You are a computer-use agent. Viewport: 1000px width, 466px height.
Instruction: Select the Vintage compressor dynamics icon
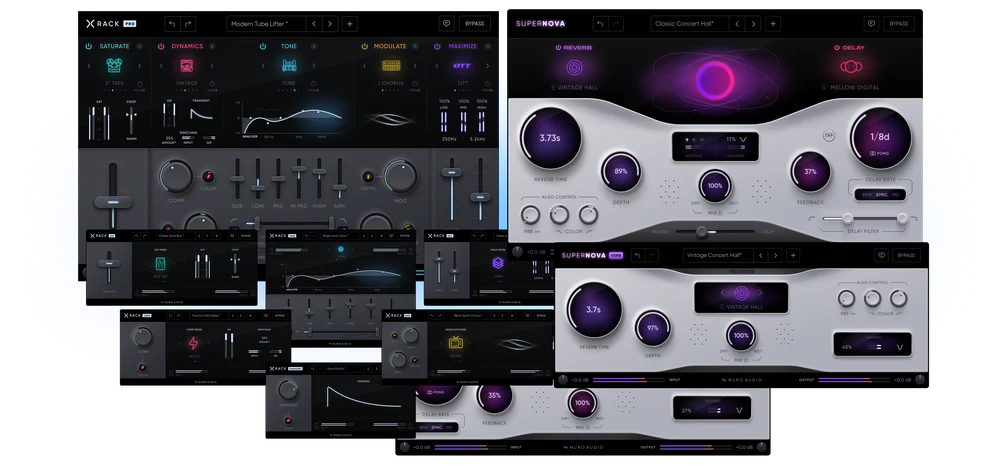[186, 65]
